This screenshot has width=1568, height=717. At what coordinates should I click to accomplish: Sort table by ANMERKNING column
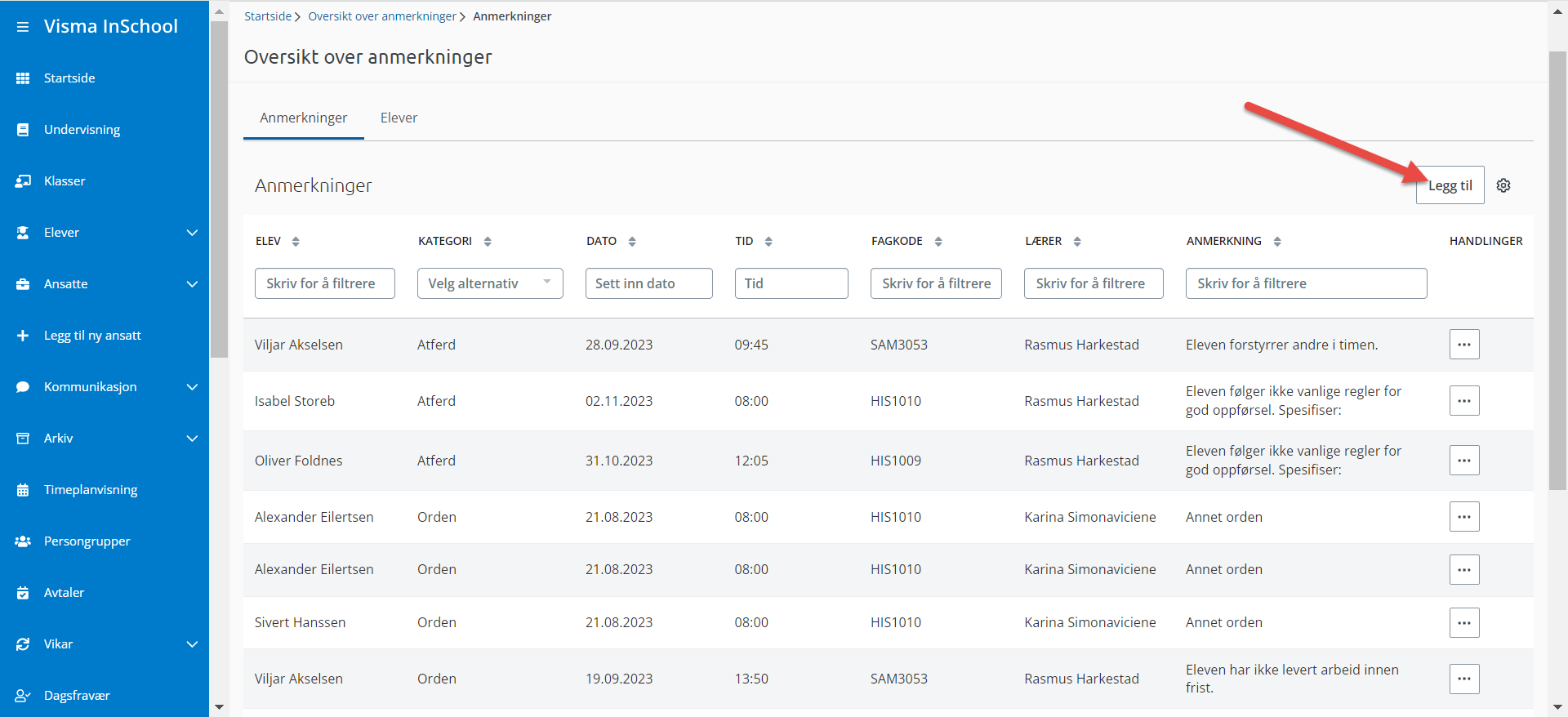[x=1277, y=242]
